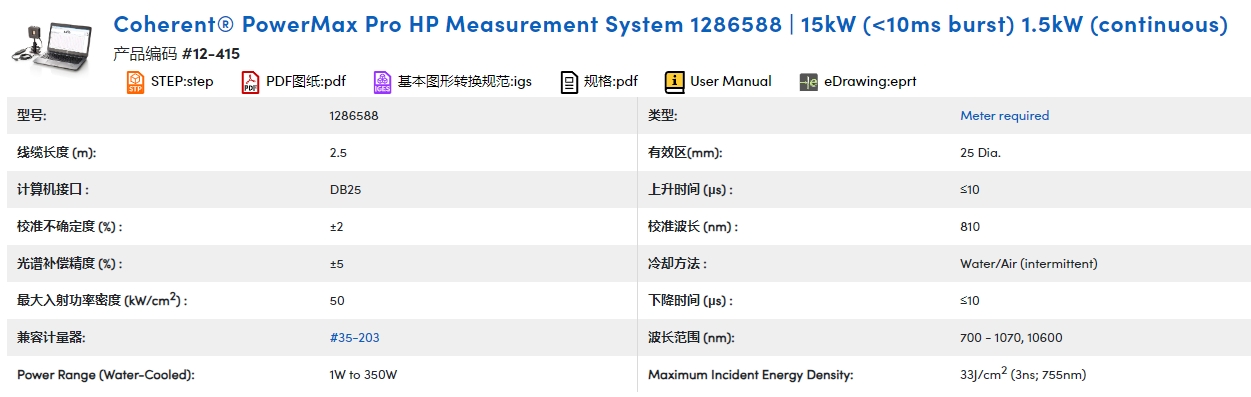Viewport: 1251px width, 397px height.
Task: Select the 700 - 1070, 10600 wavelength range
Action: (x=1011, y=338)
